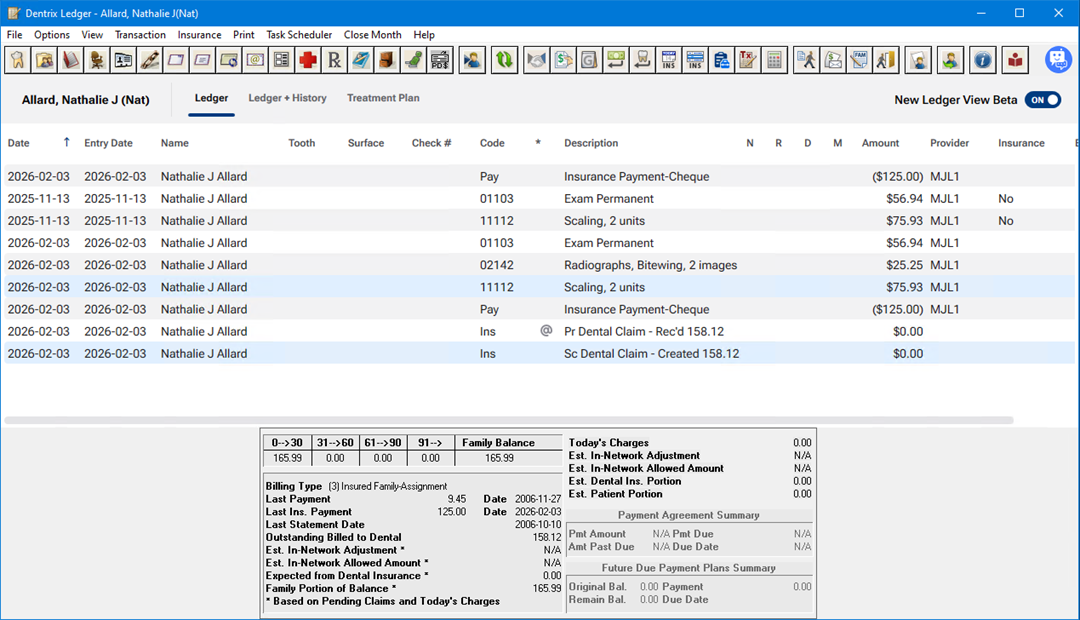Toggle New Ledger View Beta switch
The height and width of the screenshot is (620, 1080).
click(x=1043, y=100)
